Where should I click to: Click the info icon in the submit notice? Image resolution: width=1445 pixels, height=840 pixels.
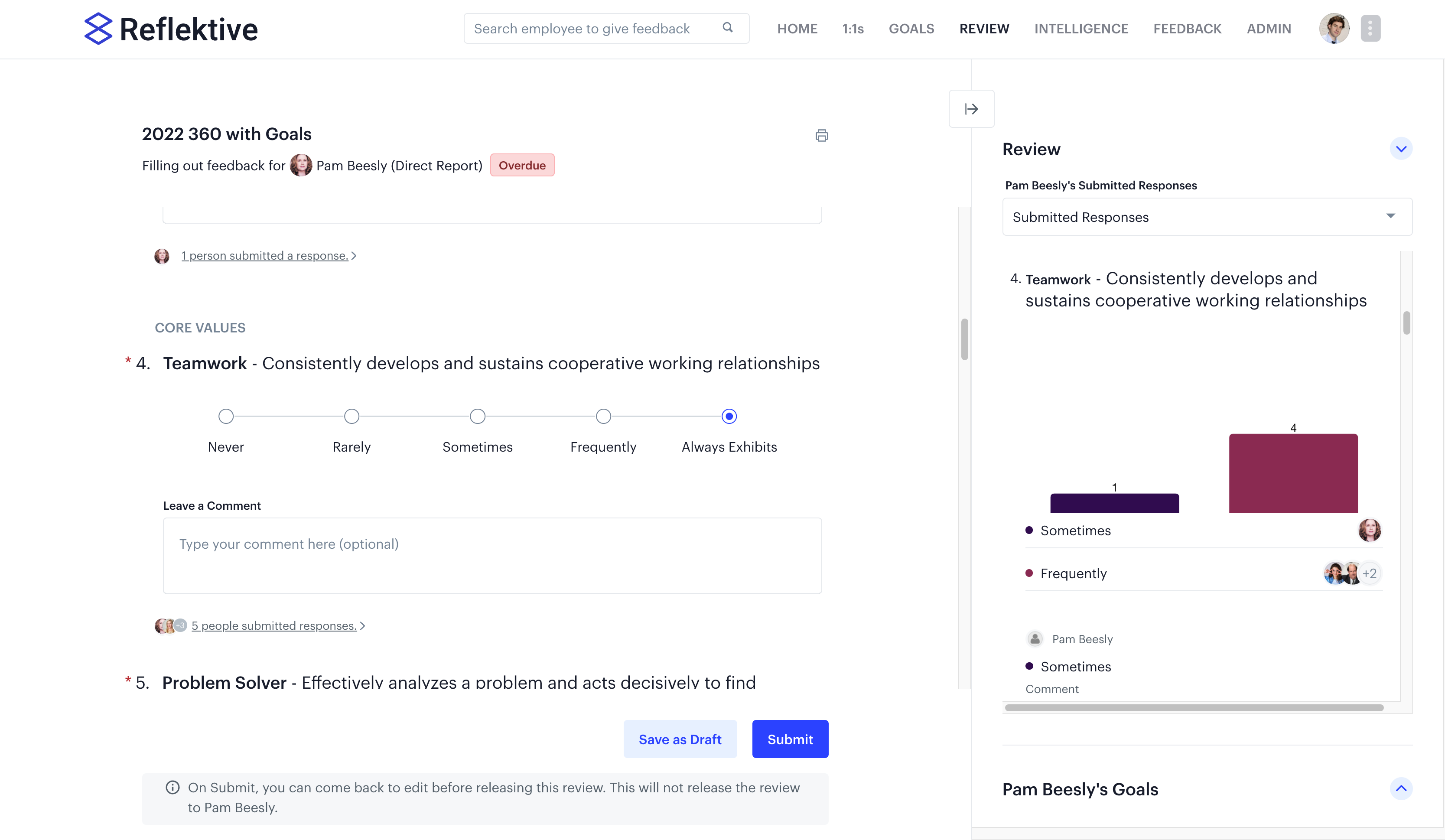(x=173, y=787)
